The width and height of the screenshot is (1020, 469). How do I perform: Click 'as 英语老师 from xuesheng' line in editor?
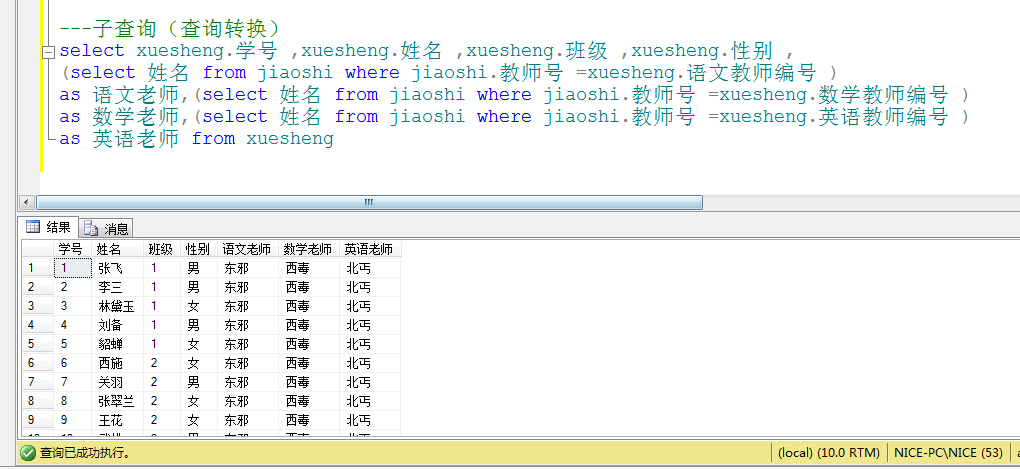coord(196,139)
